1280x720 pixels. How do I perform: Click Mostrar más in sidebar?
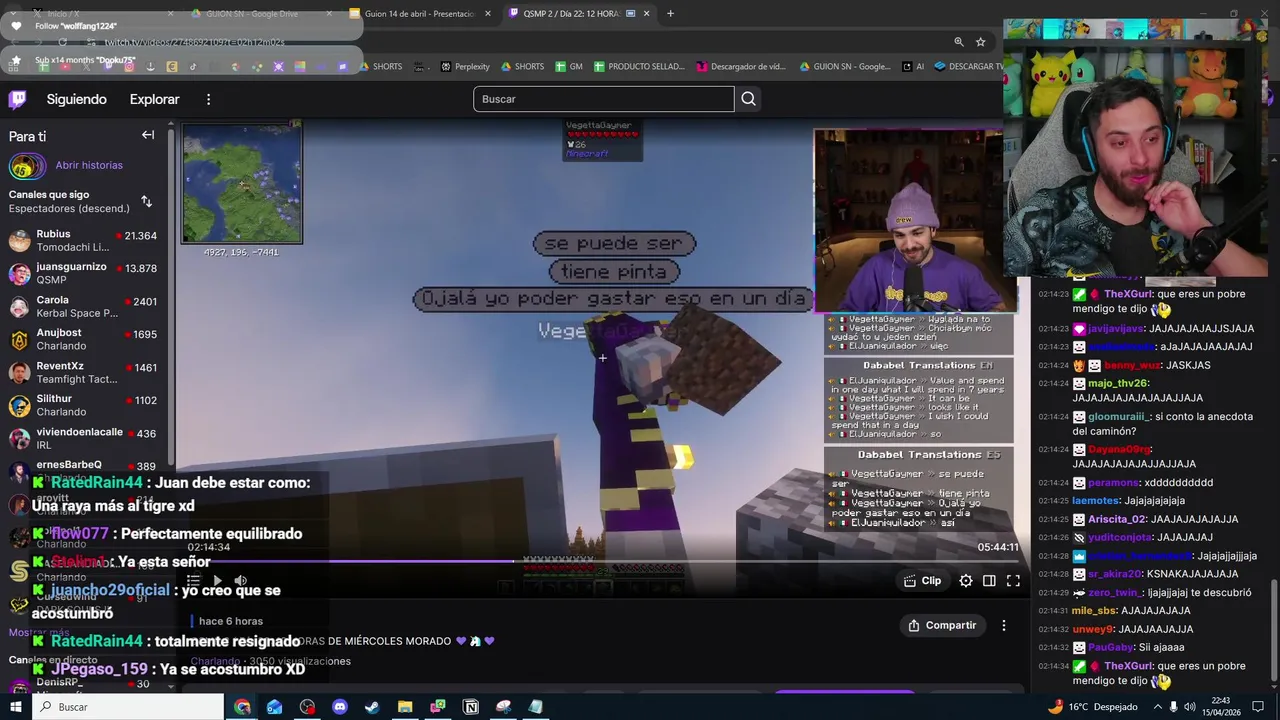coord(39,632)
